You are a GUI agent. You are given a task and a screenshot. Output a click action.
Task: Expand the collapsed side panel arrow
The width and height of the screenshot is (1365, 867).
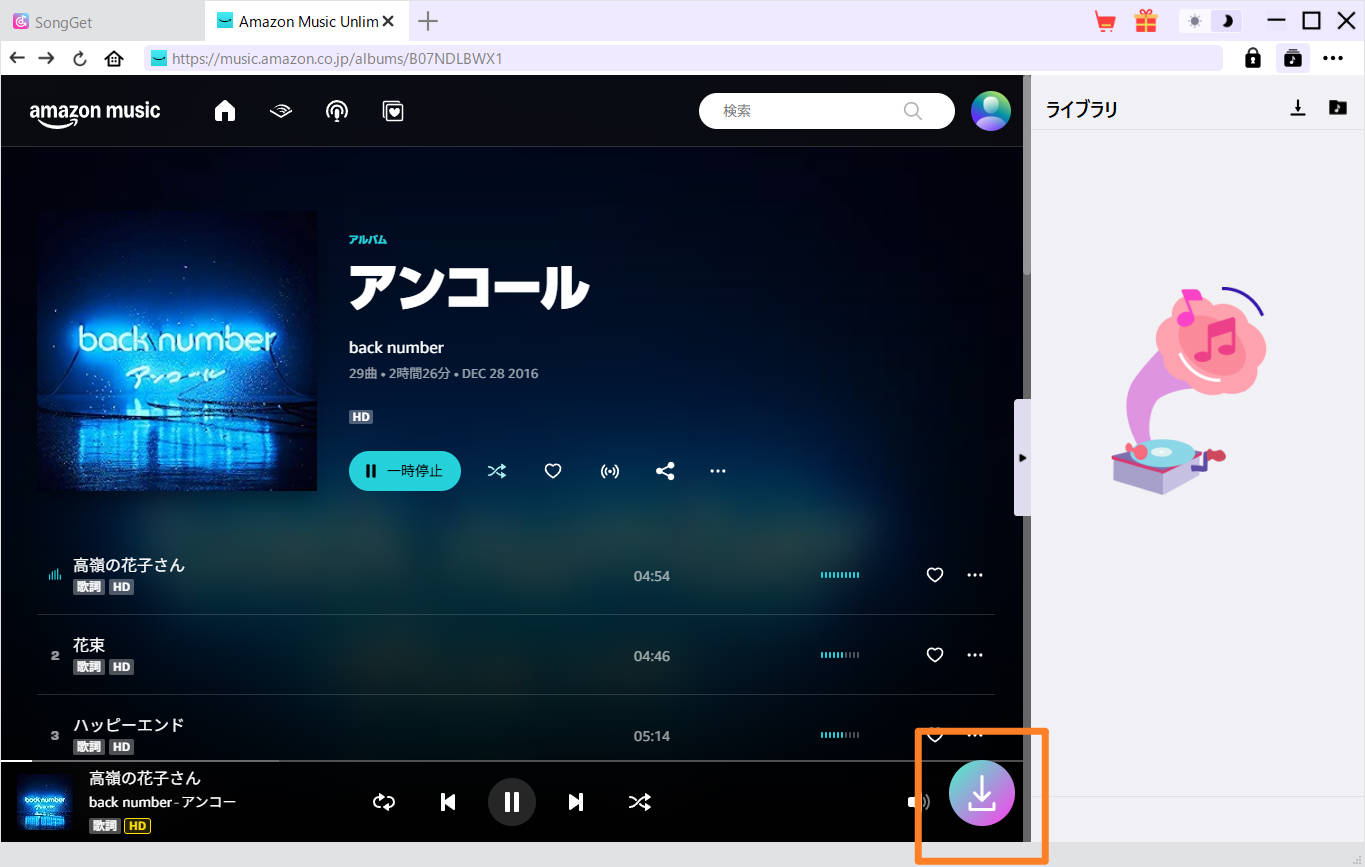[x=1022, y=458]
